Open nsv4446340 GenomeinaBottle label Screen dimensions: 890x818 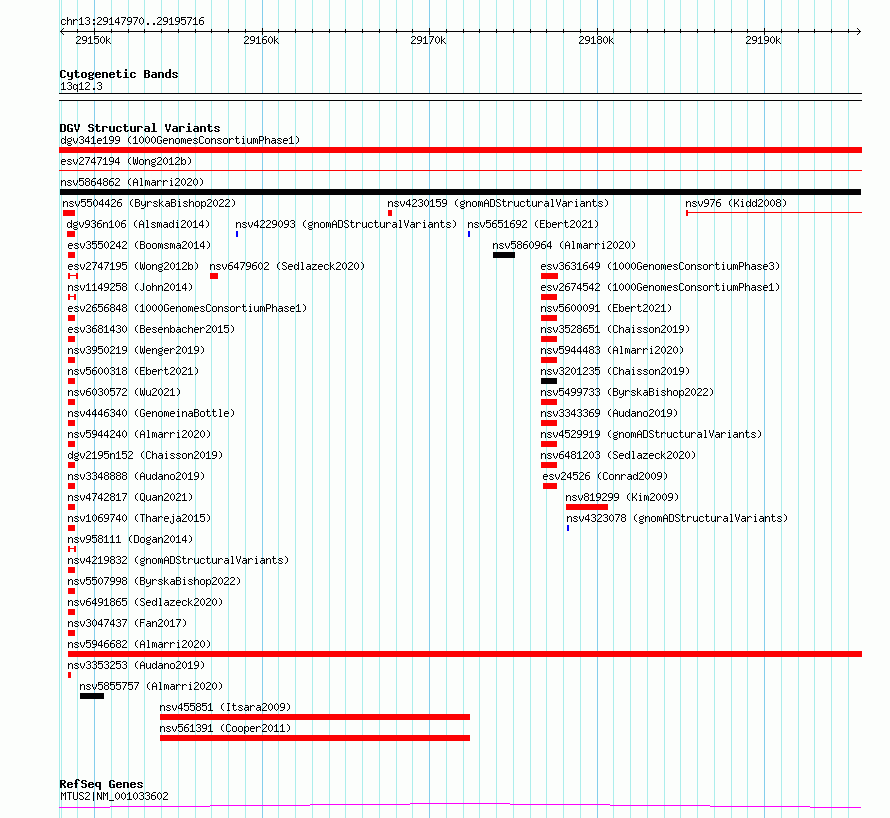[x=151, y=413]
